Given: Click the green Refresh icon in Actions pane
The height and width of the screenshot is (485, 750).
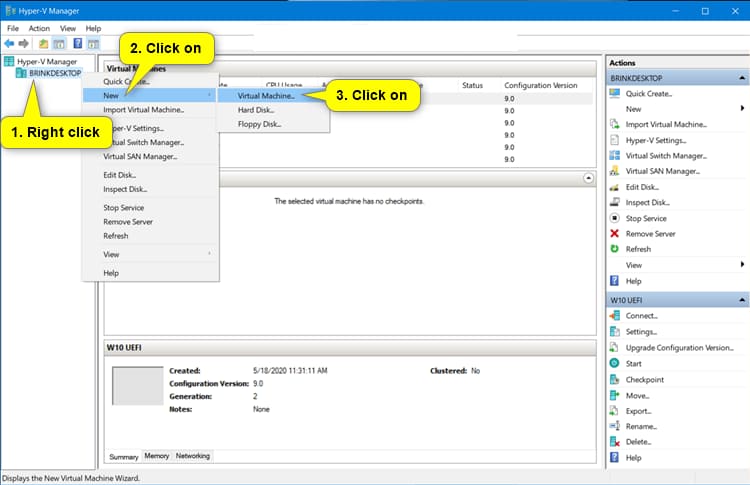Looking at the screenshot, I should [615, 249].
